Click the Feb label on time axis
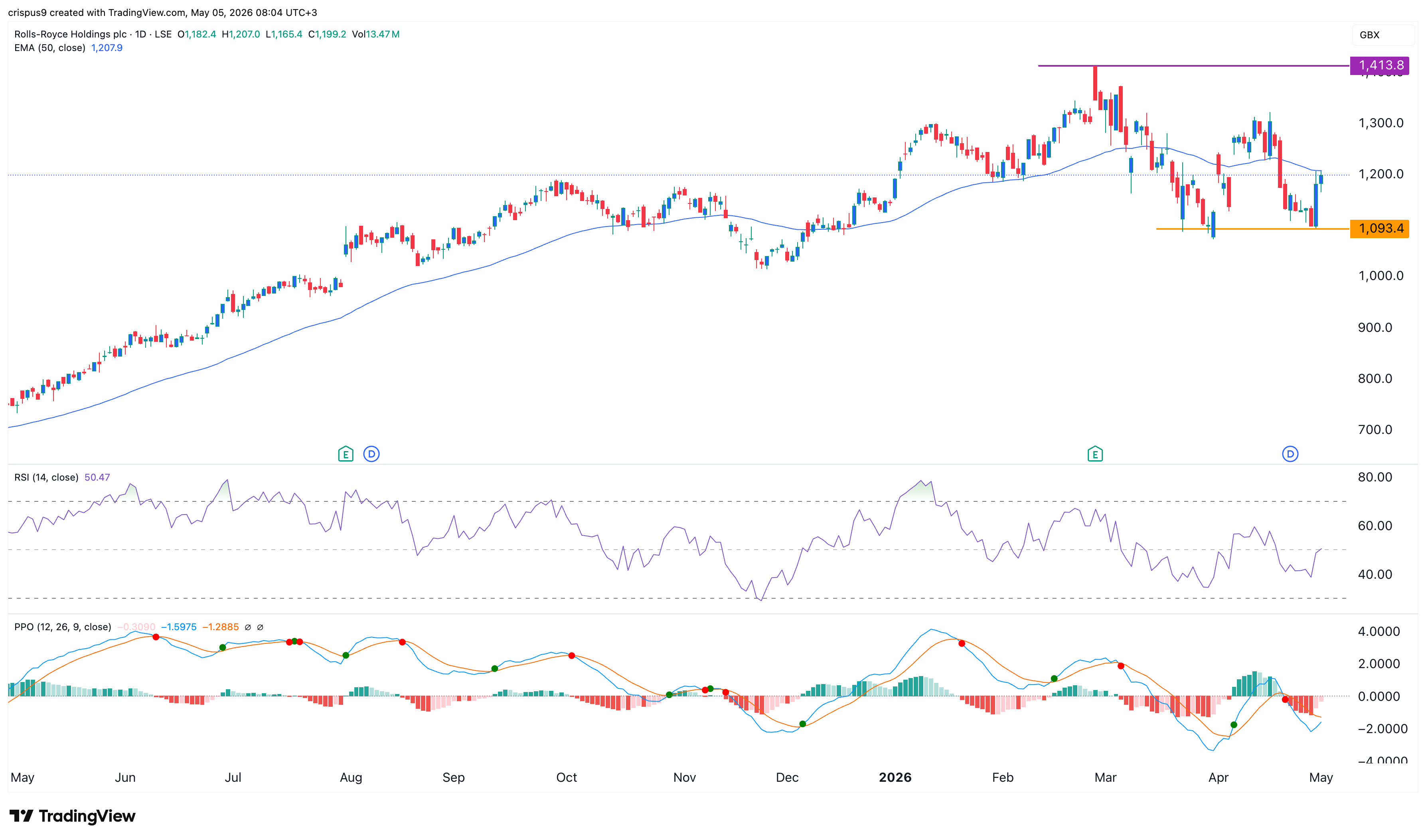Image resolution: width=1426 pixels, height=840 pixels. pyautogui.click(x=1003, y=778)
